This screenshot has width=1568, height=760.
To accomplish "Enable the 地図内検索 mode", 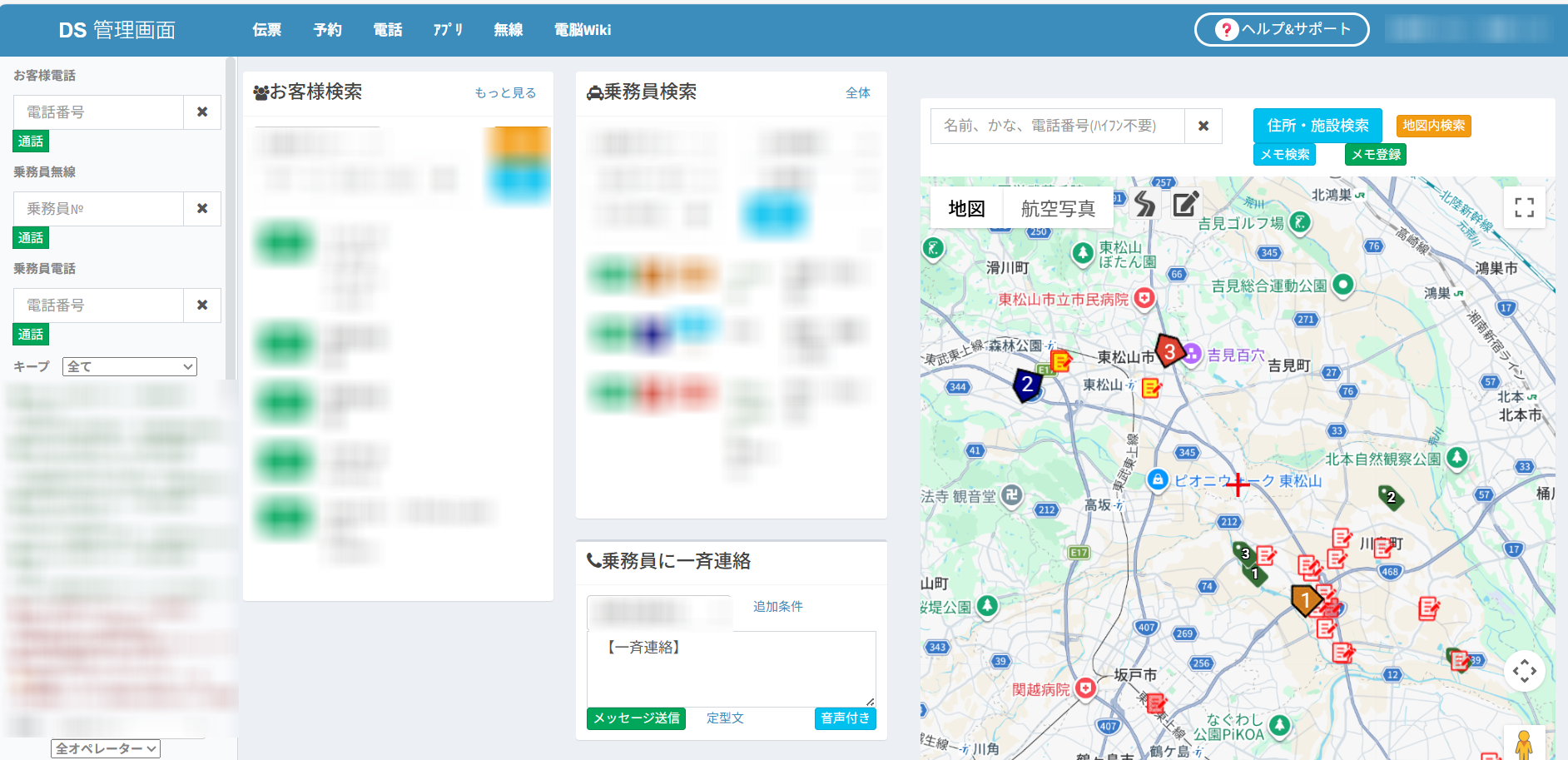I will [1433, 126].
